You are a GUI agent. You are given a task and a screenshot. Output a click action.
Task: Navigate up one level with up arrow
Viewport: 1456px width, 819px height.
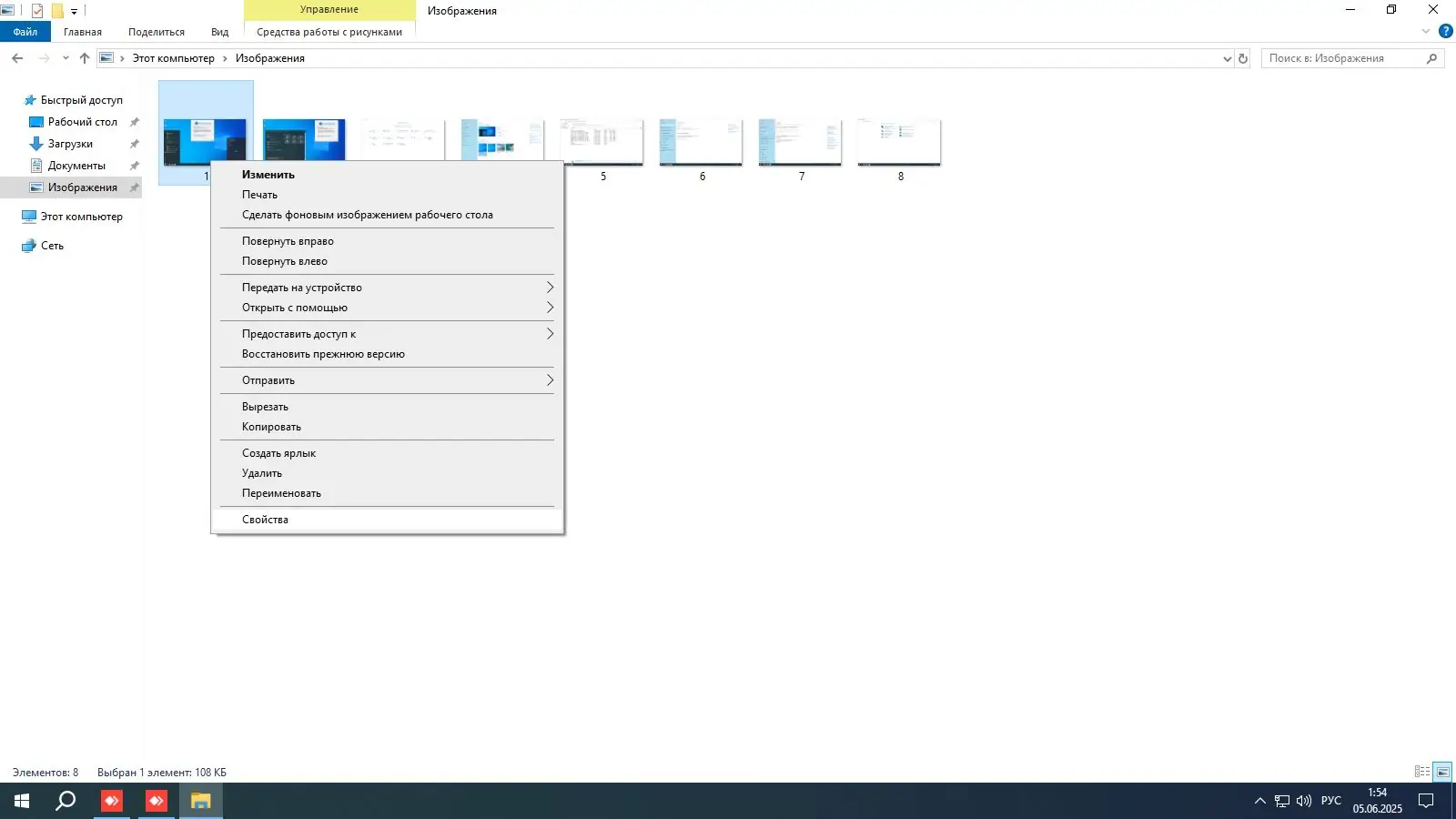84,57
